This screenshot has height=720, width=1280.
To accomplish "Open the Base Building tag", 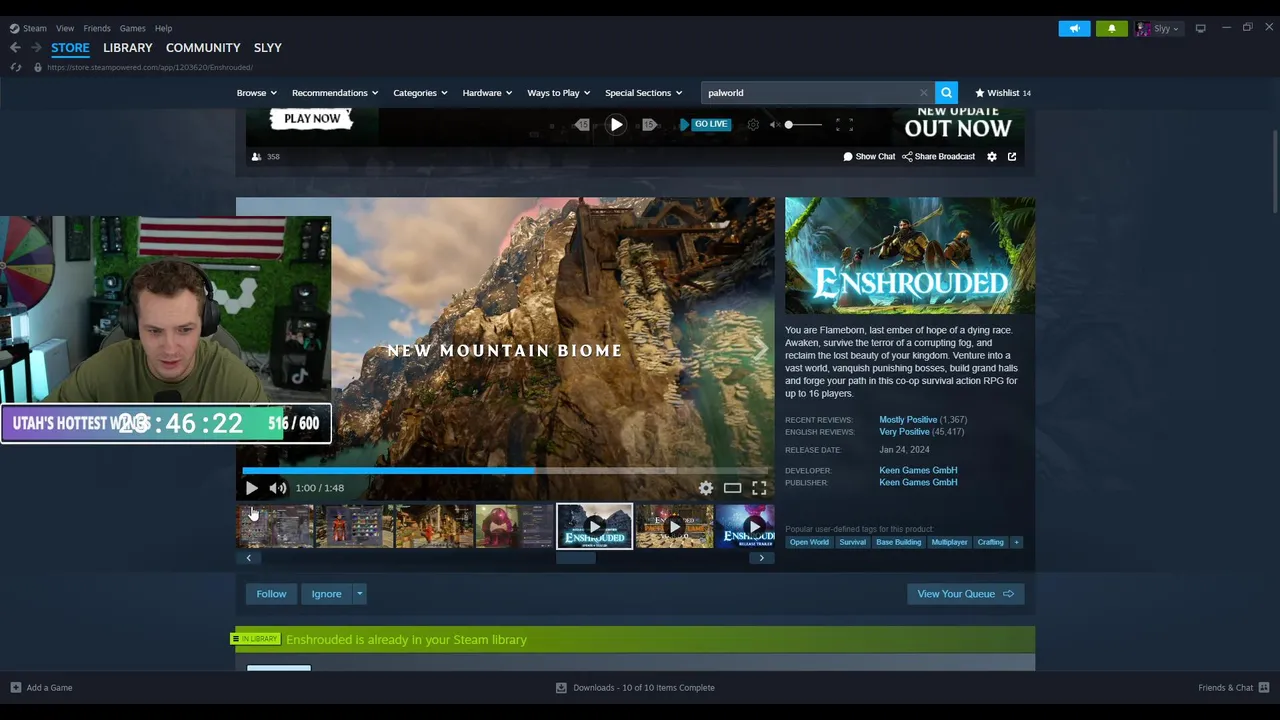I will tap(898, 542).
